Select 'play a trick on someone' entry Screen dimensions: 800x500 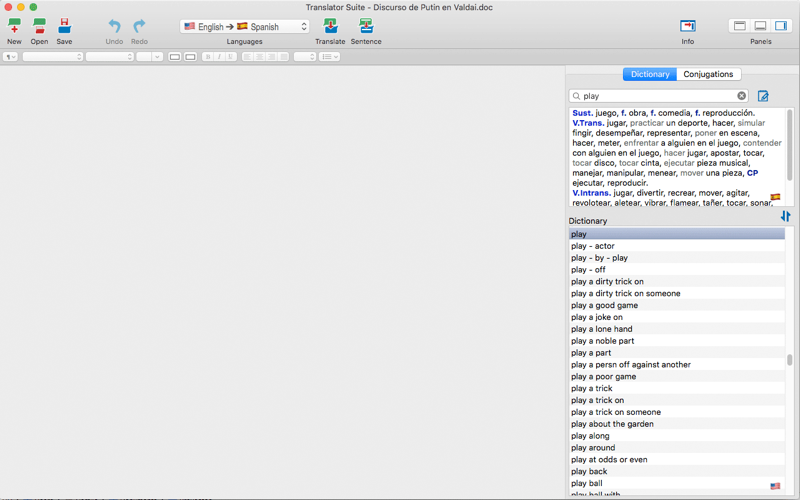click(677, 412)
